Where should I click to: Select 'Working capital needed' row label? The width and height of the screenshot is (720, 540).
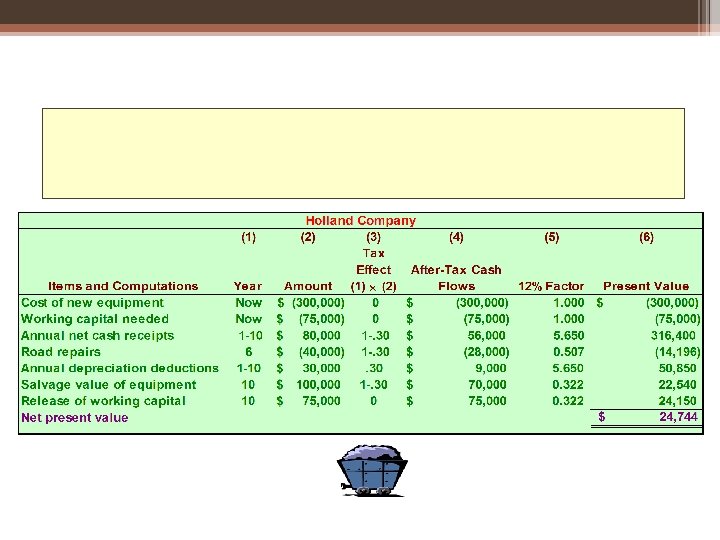pyautogui.click(x=95, y=319)
